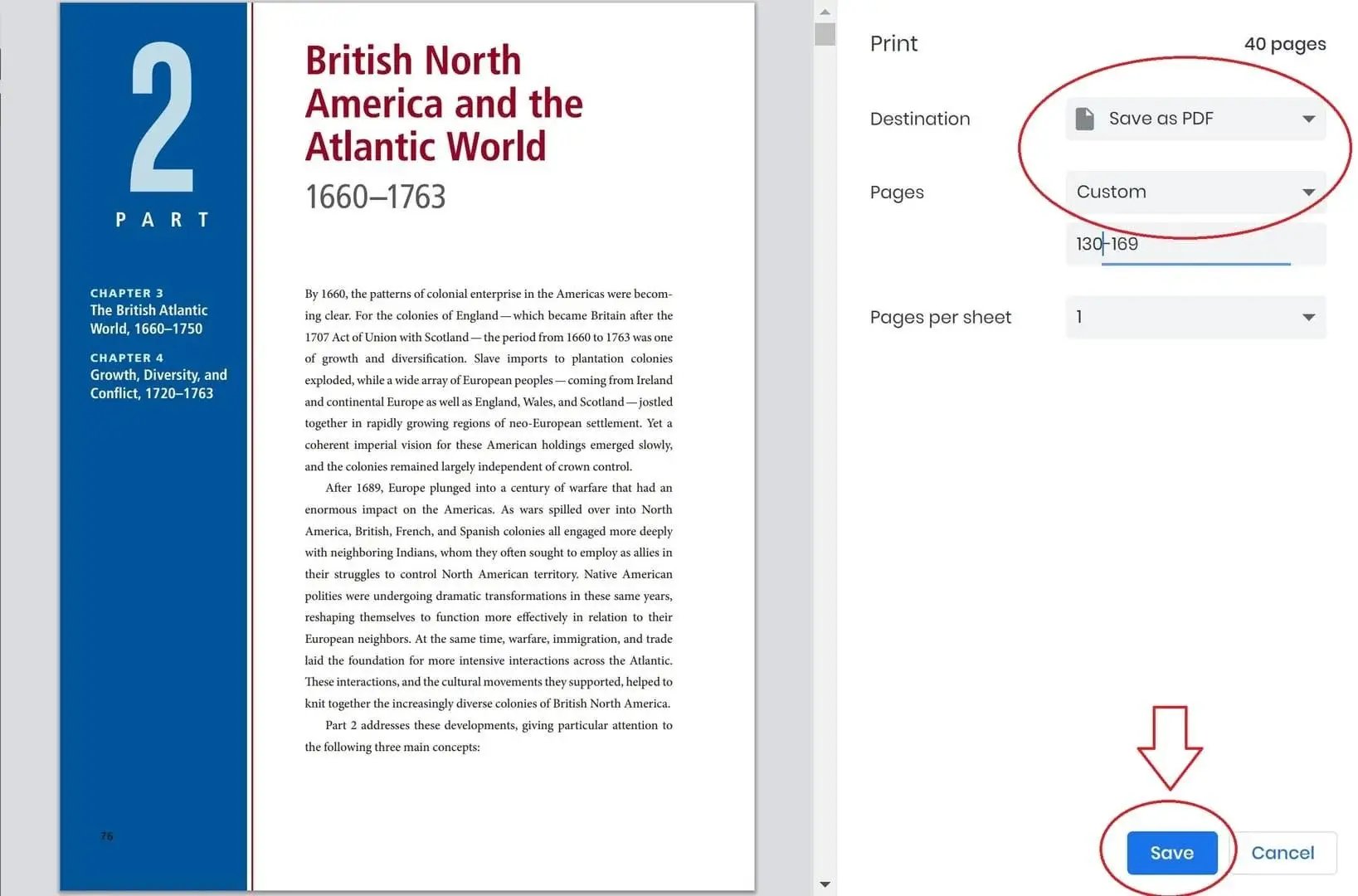Select Cancel to dismiss the print dialog

1283,852
